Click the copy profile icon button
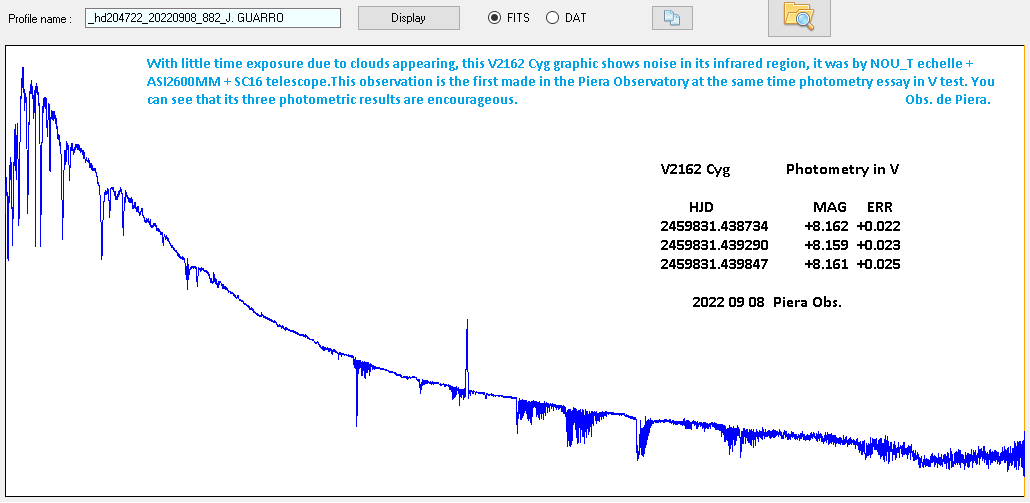 [x=671, y=18]
